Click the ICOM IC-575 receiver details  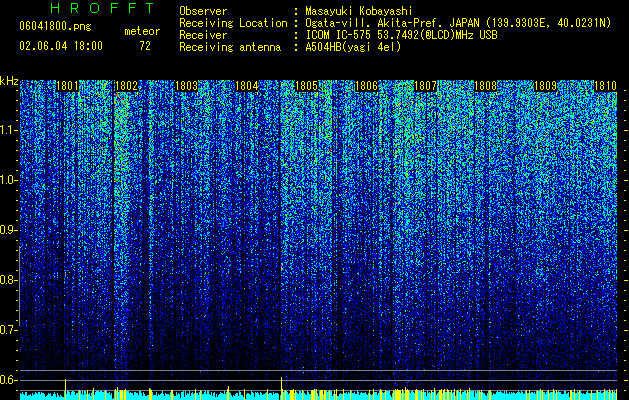click(401, 35)
